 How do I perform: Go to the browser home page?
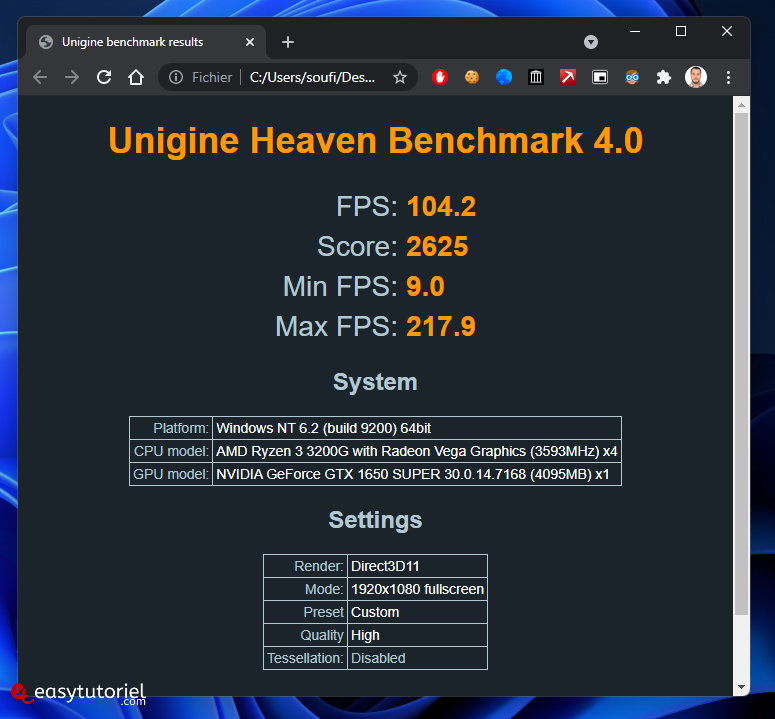coord(136,77)
